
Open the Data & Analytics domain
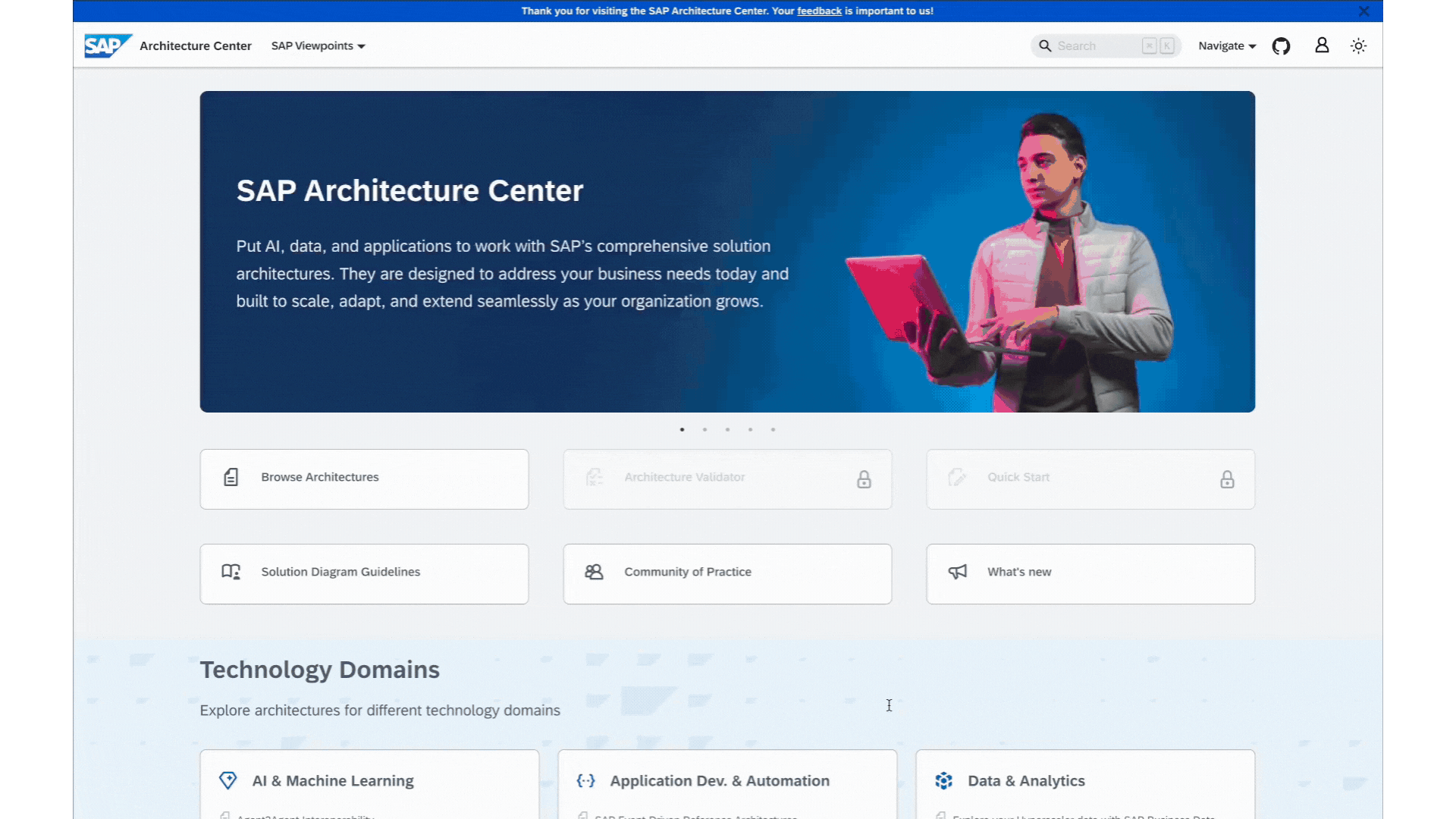1025,781
